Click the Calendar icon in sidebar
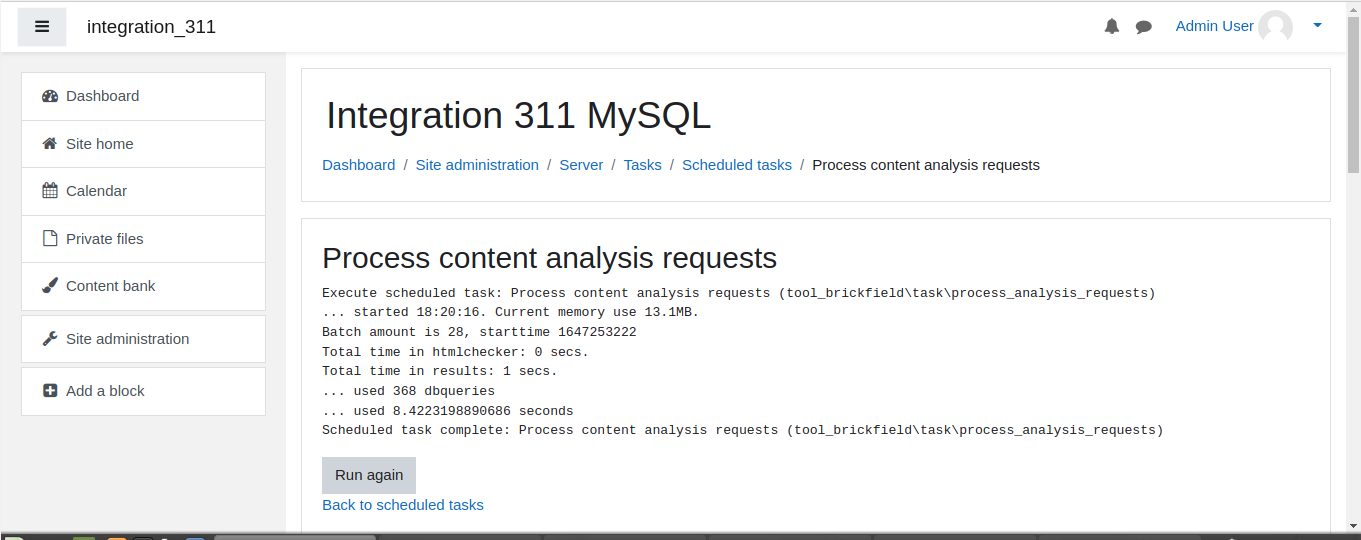 tap(50, 191)
